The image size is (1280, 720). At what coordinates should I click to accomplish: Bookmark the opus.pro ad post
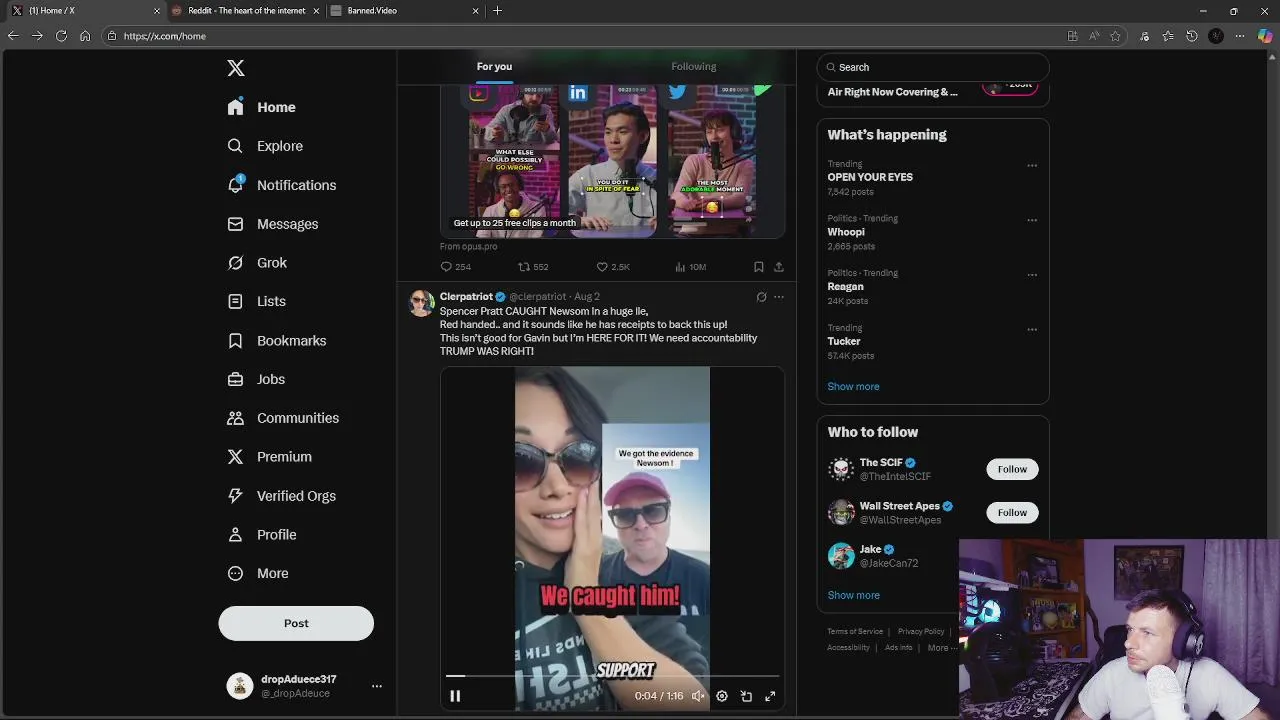coord(759,267)
